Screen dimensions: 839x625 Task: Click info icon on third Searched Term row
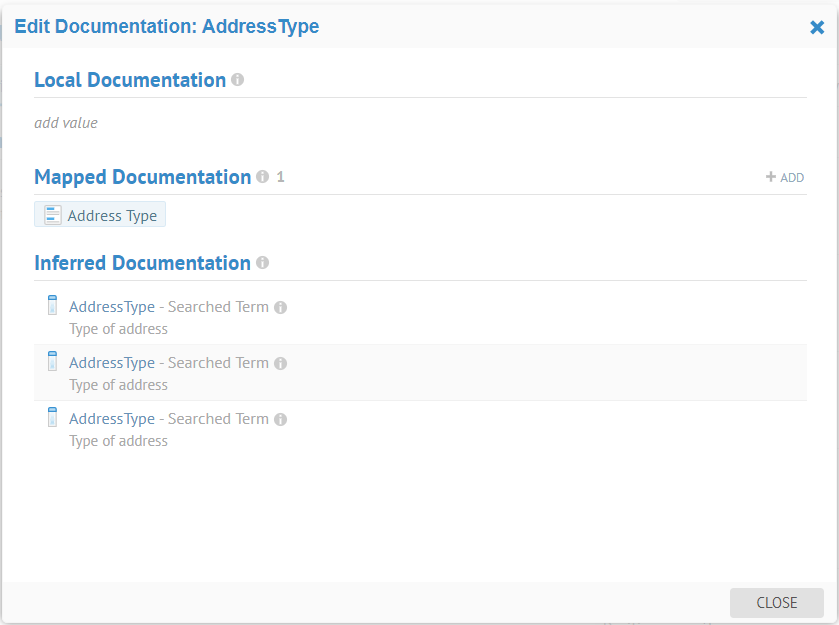point(281,420)
